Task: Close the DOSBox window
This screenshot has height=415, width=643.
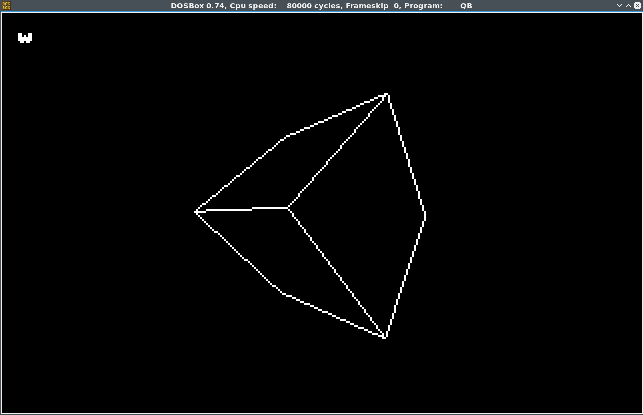Action: click(637, 5)
